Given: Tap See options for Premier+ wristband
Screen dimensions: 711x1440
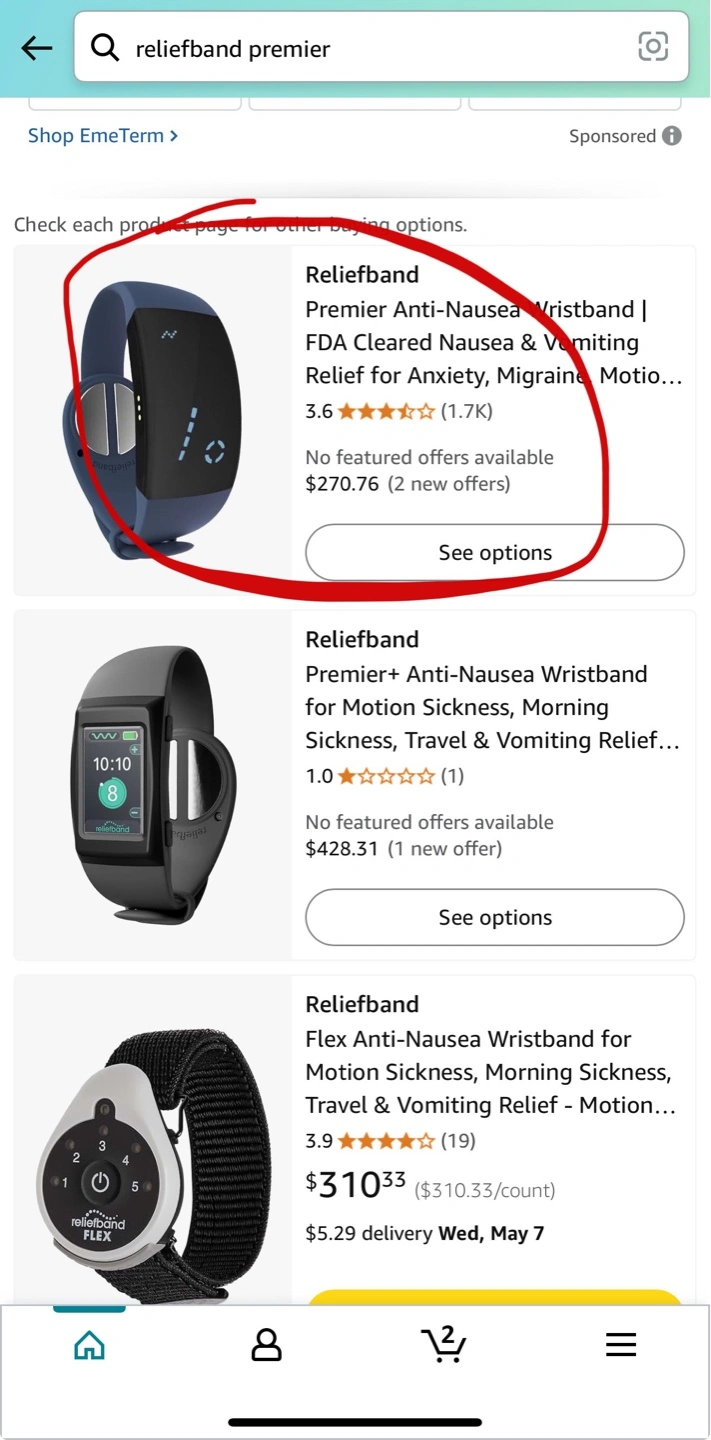Looking at the screenshot, I should 495,917.
